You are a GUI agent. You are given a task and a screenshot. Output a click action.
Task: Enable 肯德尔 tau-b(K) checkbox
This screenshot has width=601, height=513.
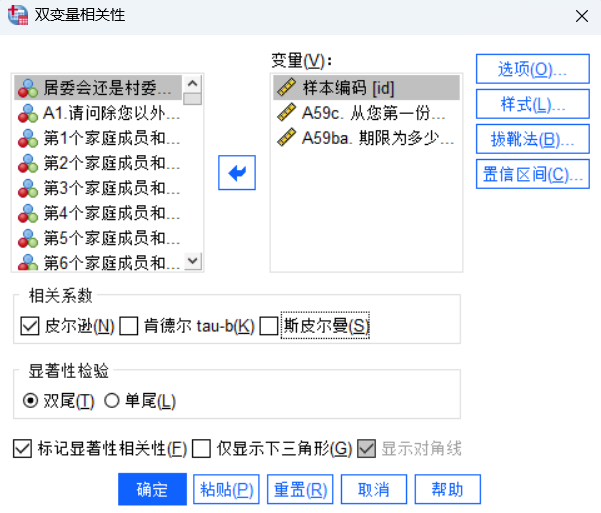(x=129, y=326)
